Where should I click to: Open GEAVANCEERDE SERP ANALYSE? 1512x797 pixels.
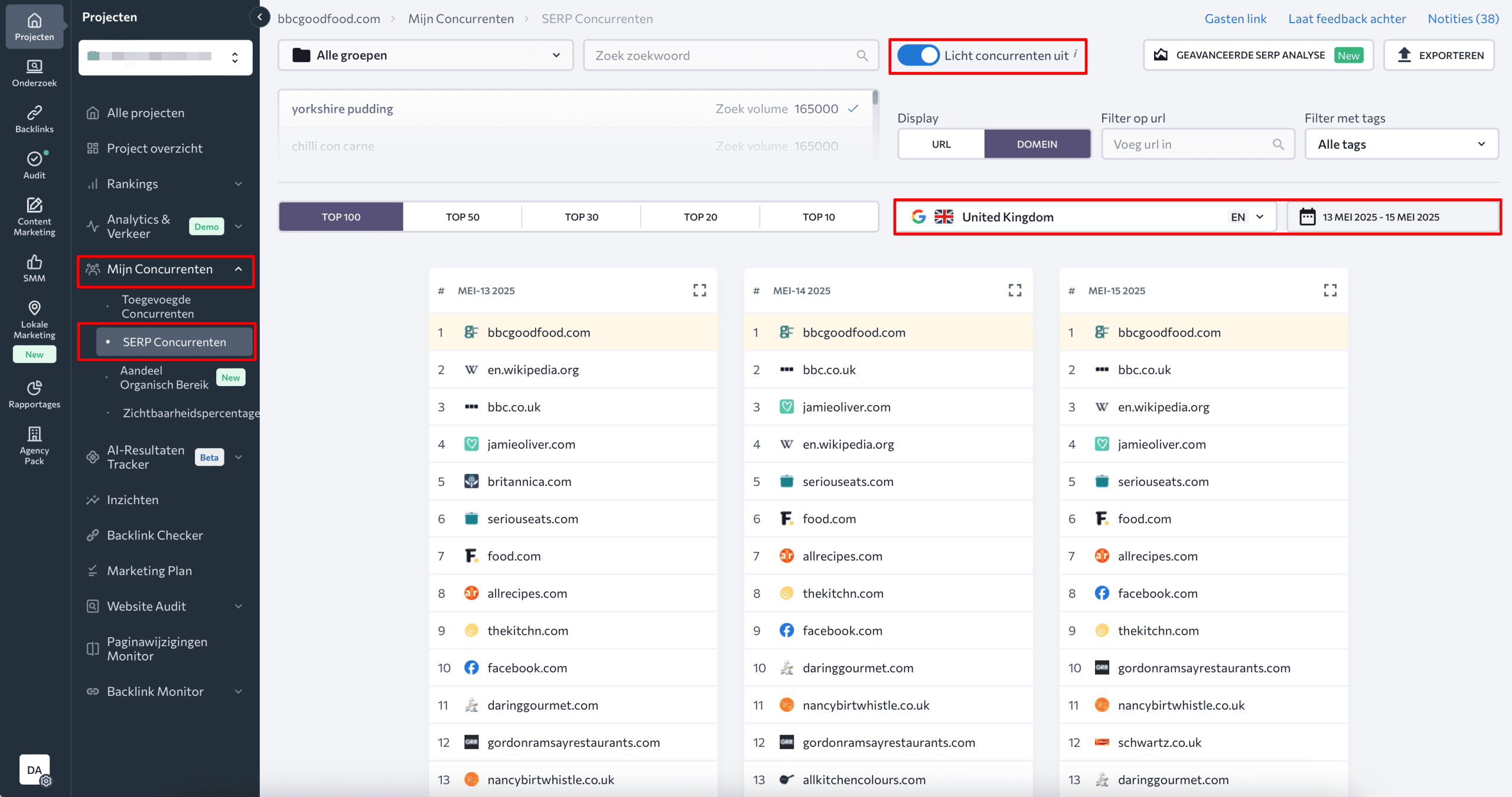(x=1258, y=55)
